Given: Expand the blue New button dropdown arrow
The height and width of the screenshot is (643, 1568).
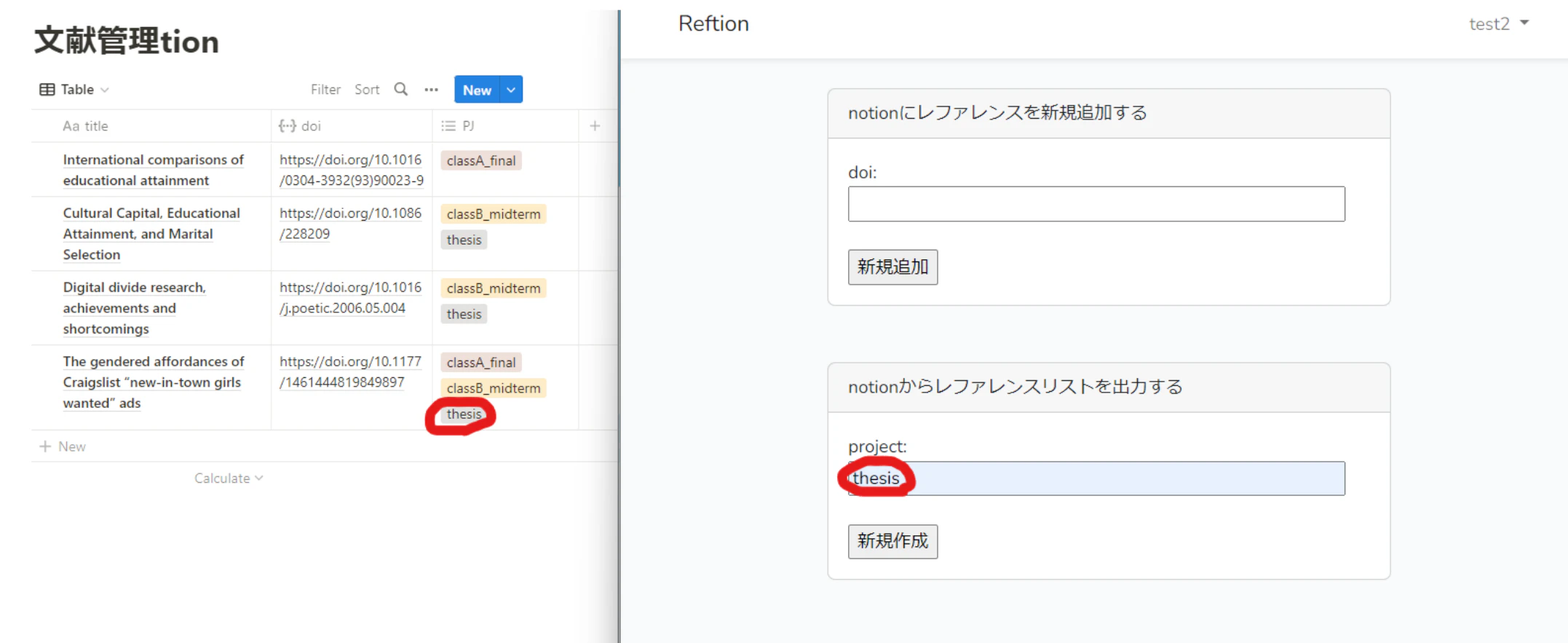Looking at the screenshot, I should tap(511, 90).
